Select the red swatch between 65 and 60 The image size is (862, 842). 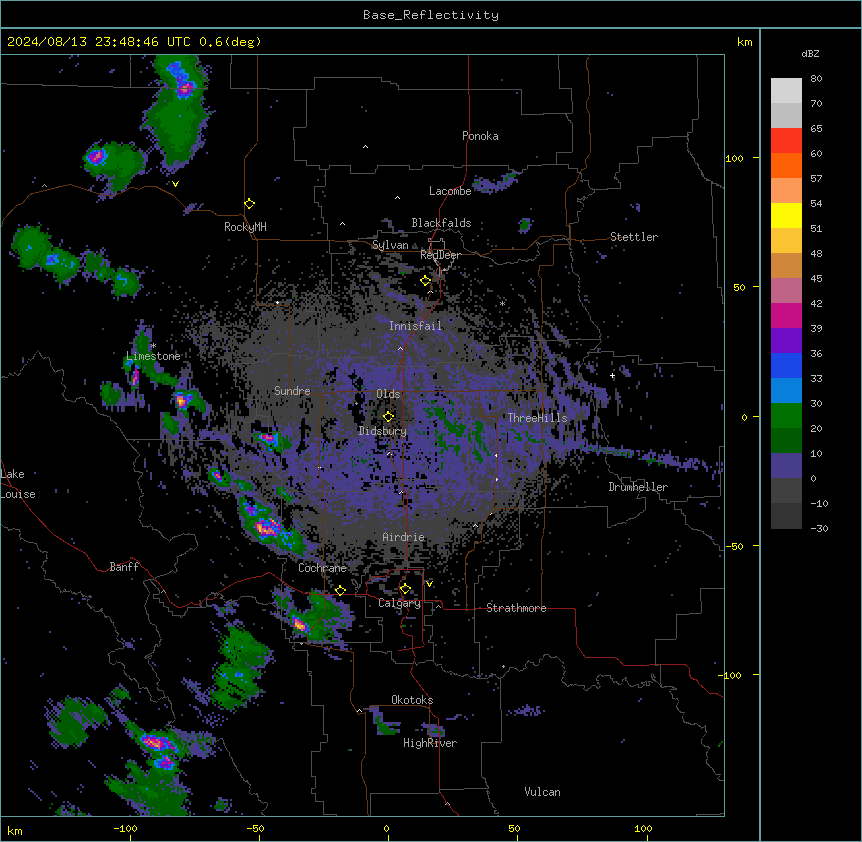(x=786, y=141)
